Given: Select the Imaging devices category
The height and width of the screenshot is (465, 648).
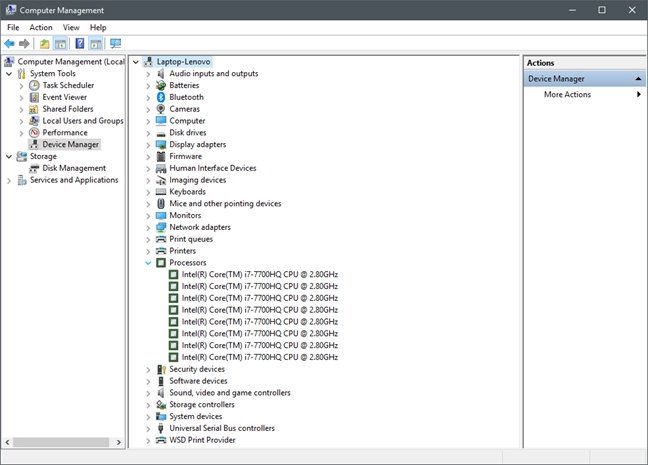Looking at the screenshot, I should coord(198,180).
